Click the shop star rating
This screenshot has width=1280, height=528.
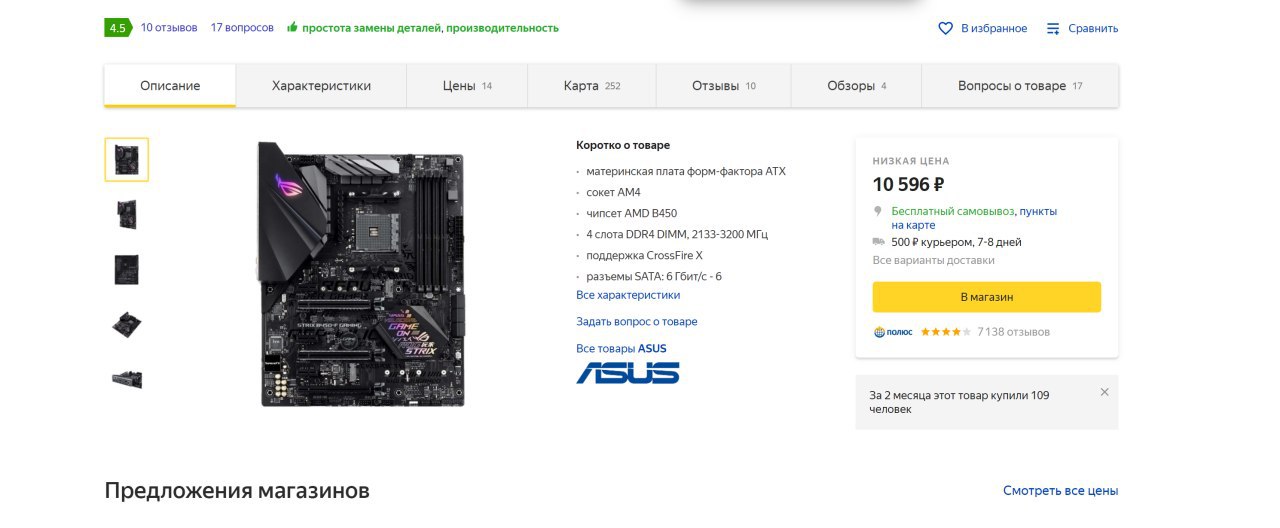point(945,332)
